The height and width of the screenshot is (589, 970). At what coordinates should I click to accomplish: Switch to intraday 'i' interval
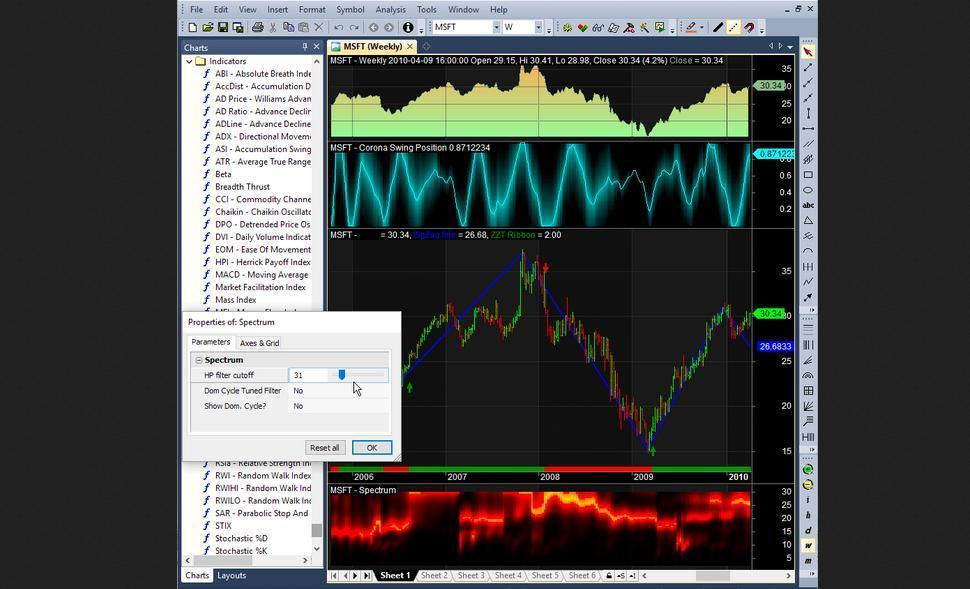(x=808, y=500)
